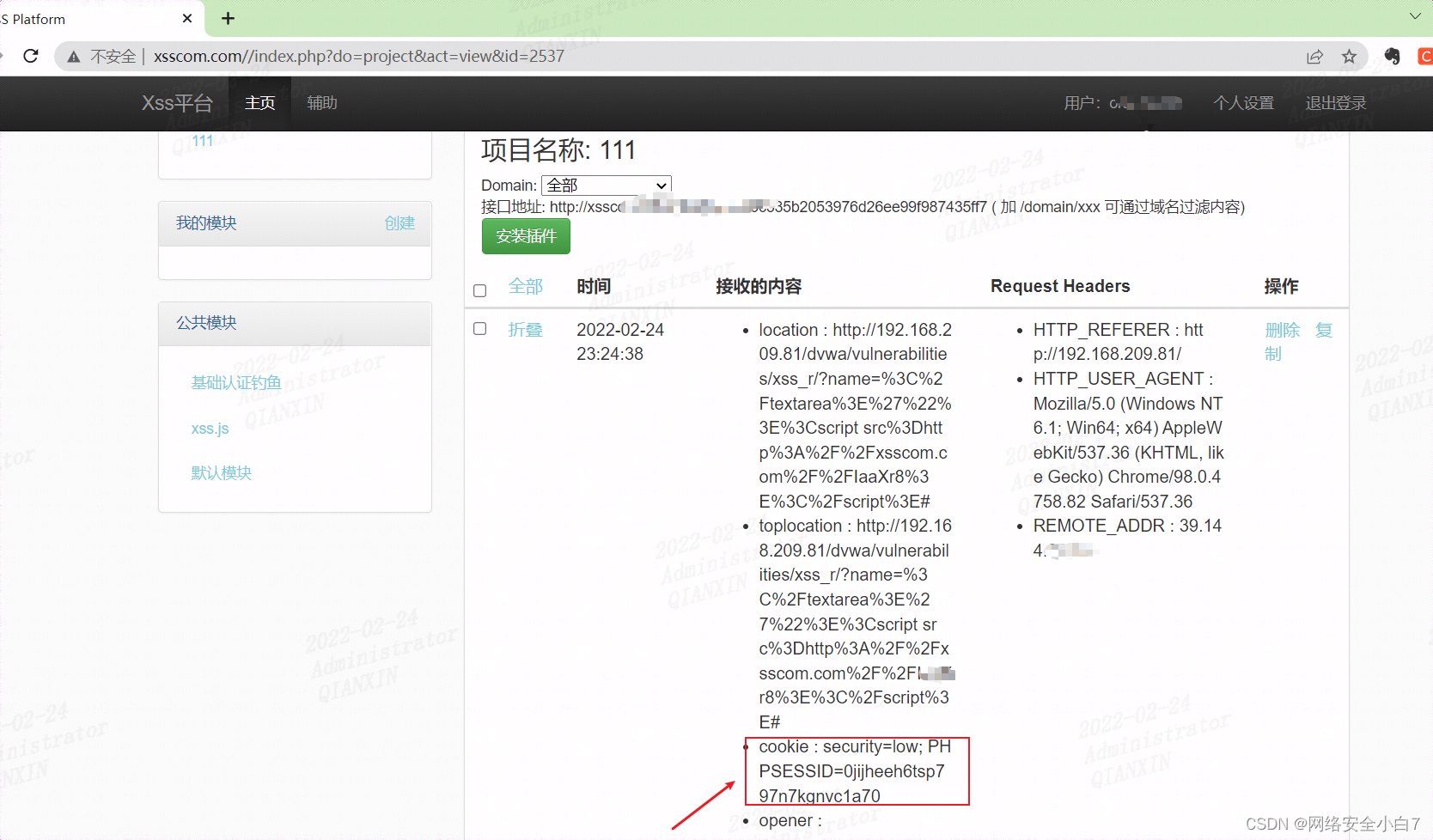The height and width of the screenshot is (840, 1433).
Task: Click 退出登录 to log out
Action: coord(1336,103)
